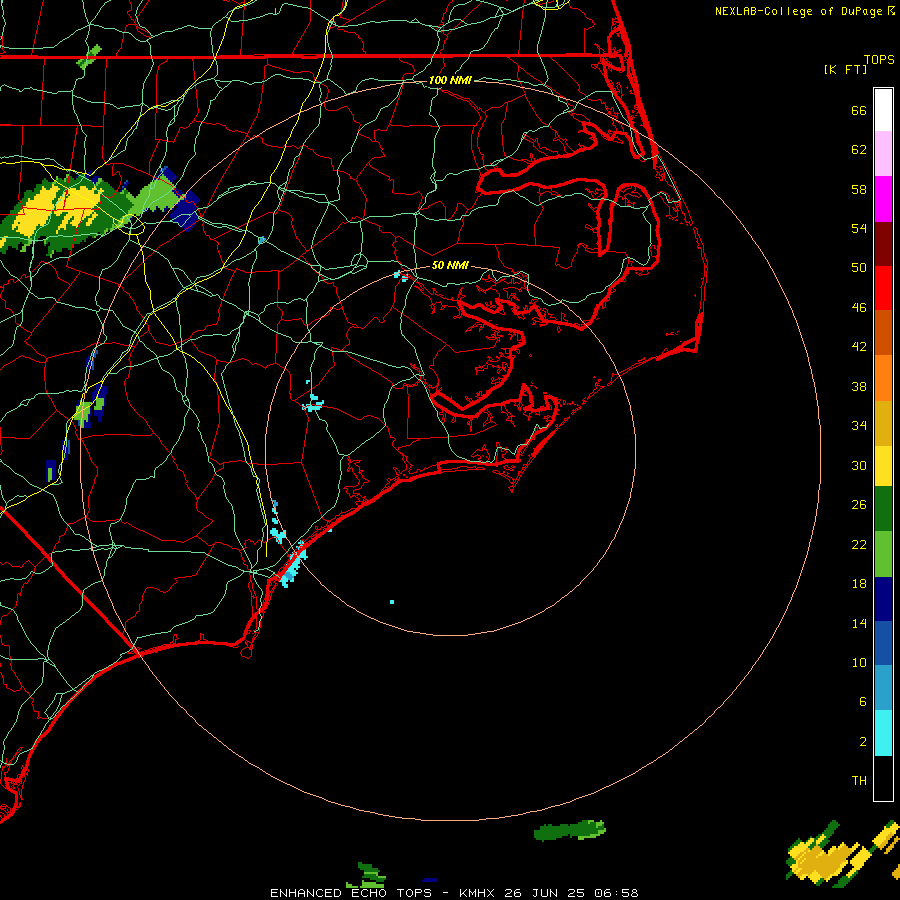The width and height of the screenshot is (900, 900).
Task: Select the dark red legend swatch
Action: pos(883,244)
